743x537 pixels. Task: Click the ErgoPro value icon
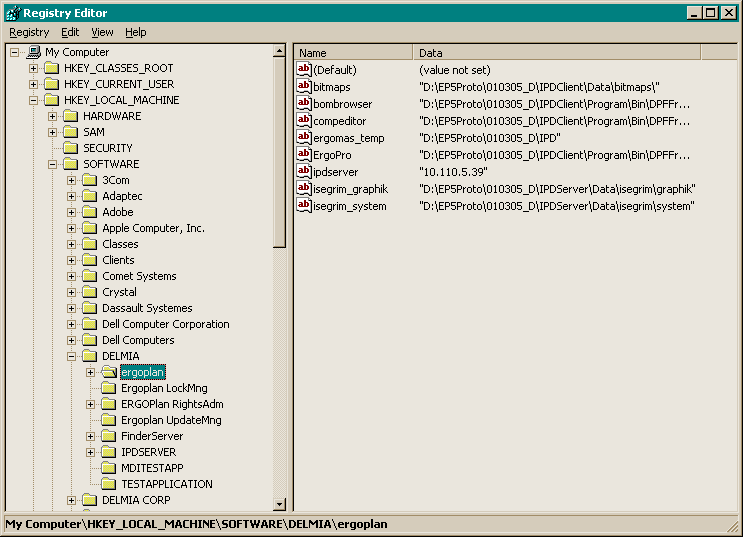[305, 155]
